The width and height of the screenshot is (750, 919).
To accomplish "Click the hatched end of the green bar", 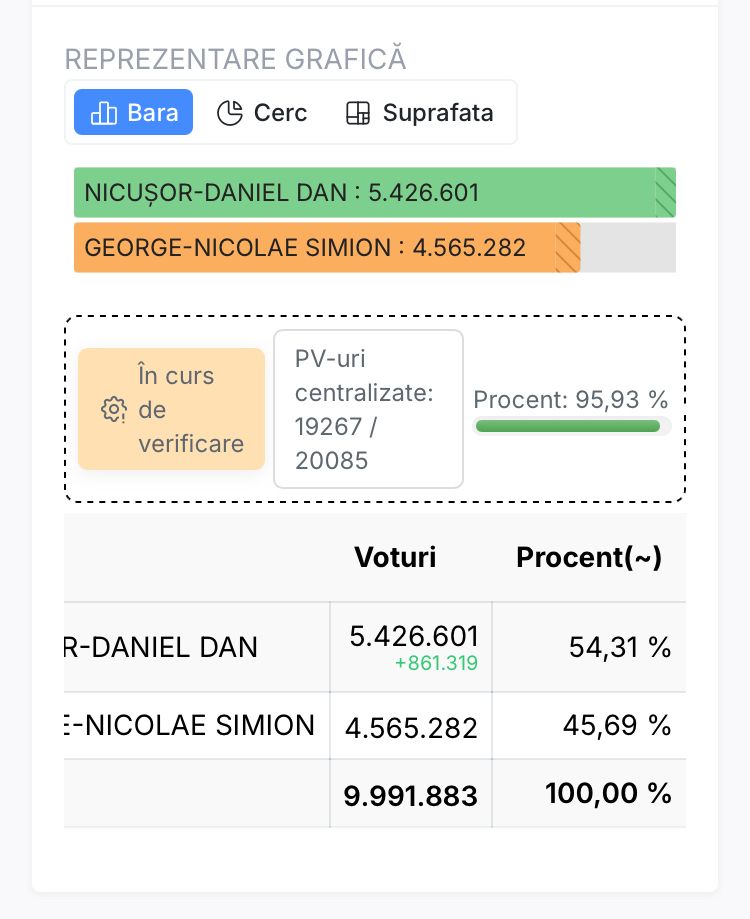I will (665, 192).
